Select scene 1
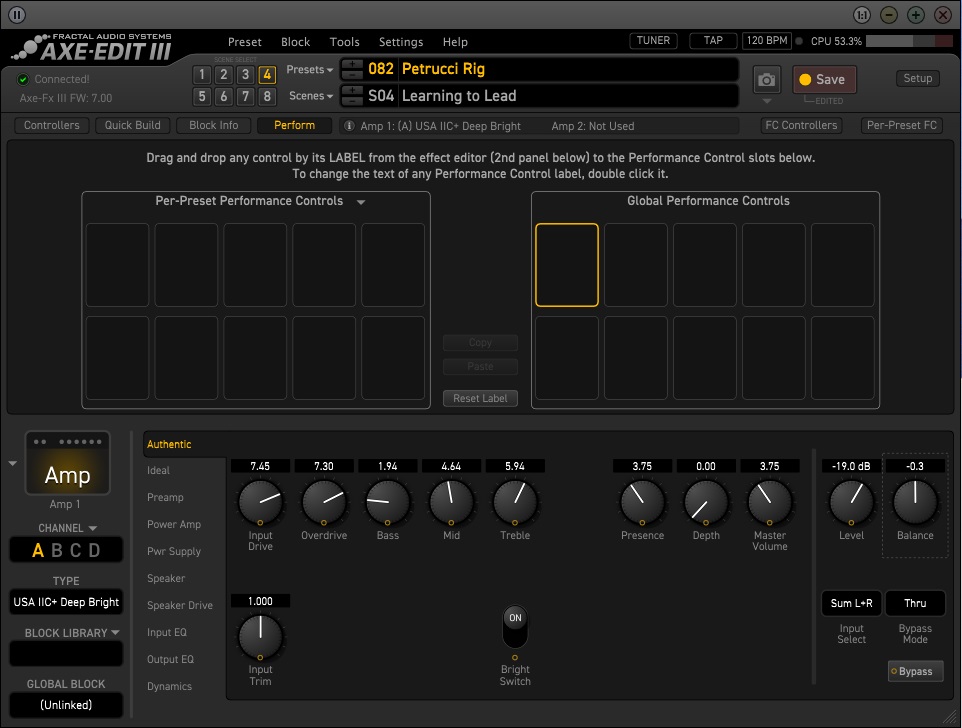This screenshot has height=728, width=962. coord(202,75)
